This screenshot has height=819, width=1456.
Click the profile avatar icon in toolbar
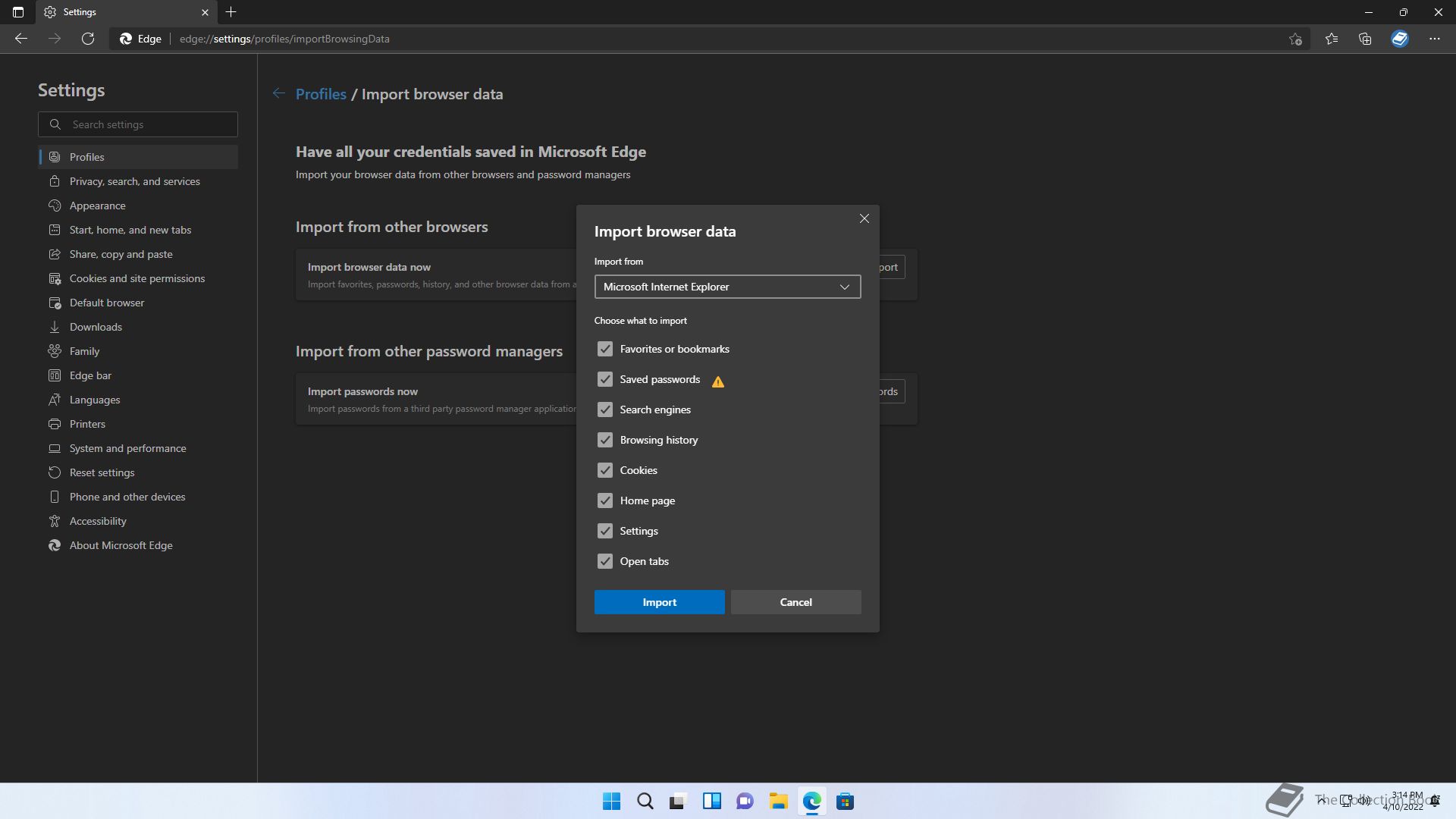pos(1400,39)
